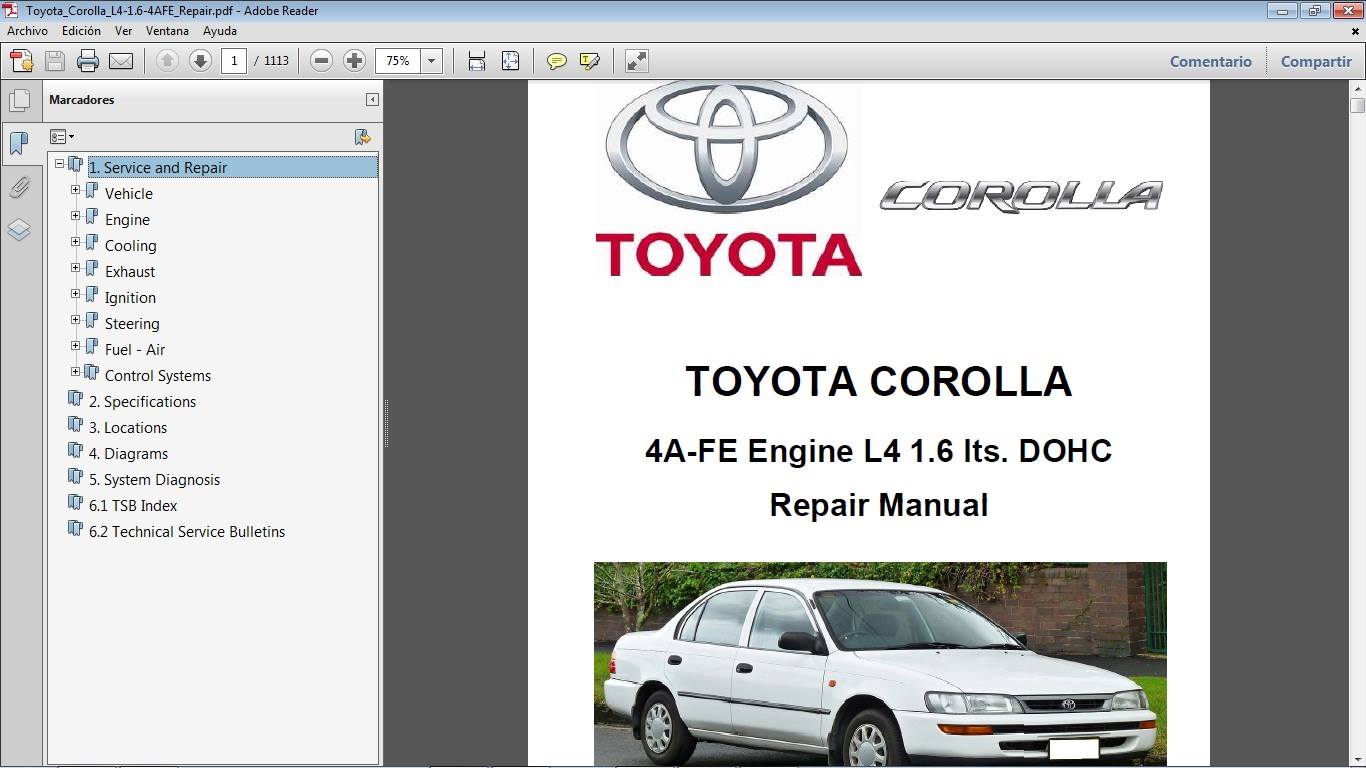Collapse the Bookmarks navigation pane

[x=372, y=100]
